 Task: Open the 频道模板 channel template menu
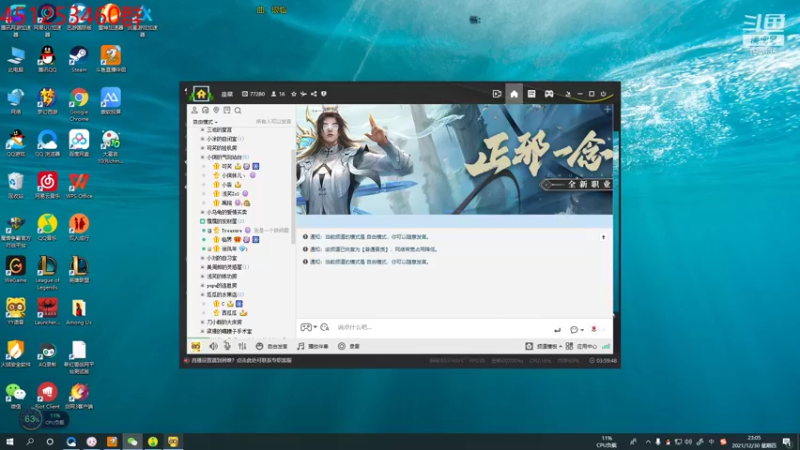pyautogui.click(x=544, y=346)
